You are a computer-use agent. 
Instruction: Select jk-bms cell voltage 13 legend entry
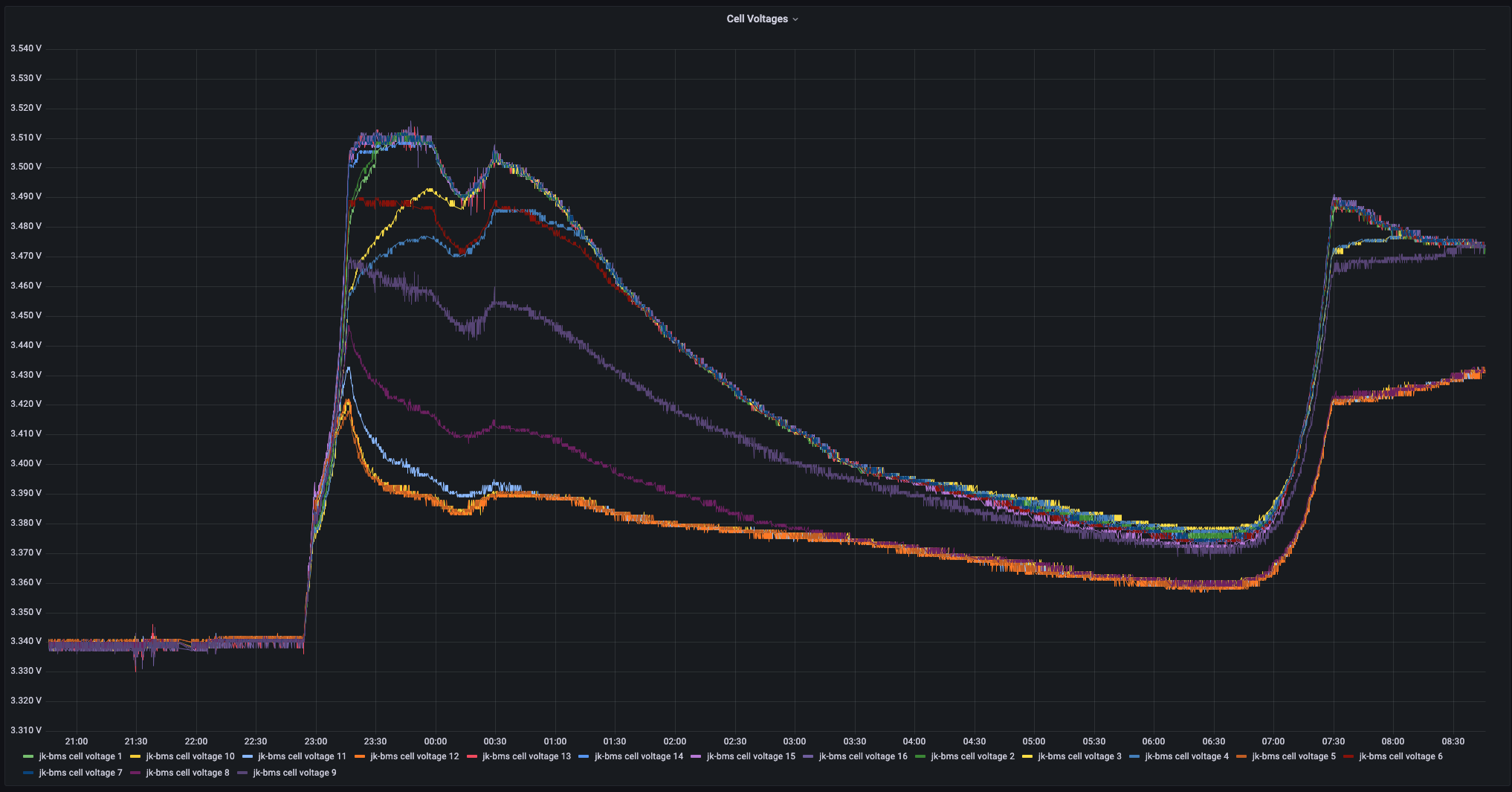tap(526, 756)
